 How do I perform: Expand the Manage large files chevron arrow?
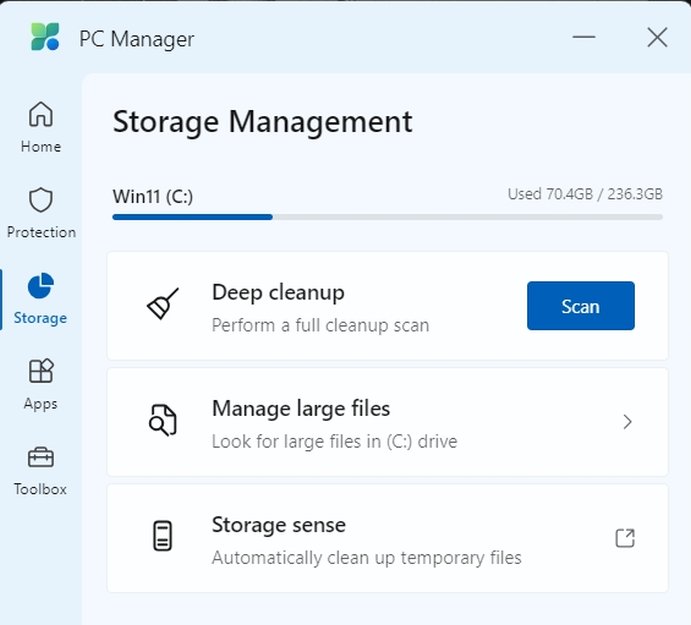point(627,422)
